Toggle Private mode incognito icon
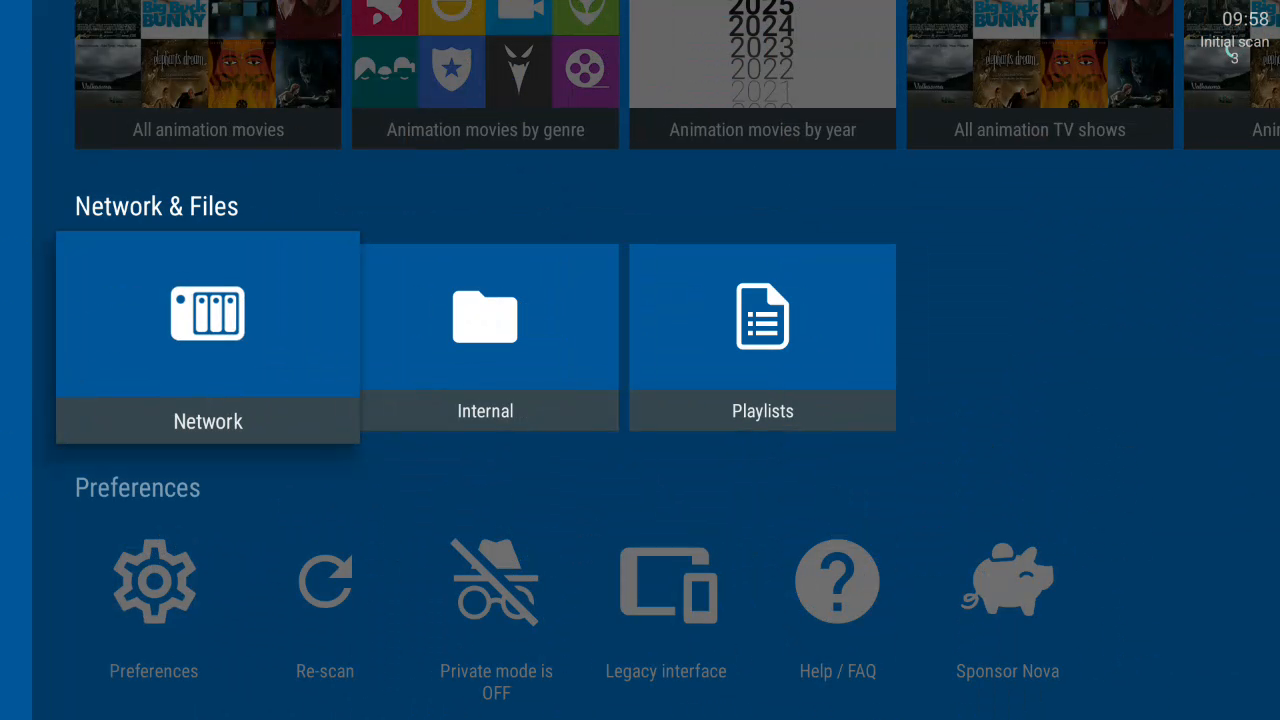The image size is (1280, 720). [496, 581]
